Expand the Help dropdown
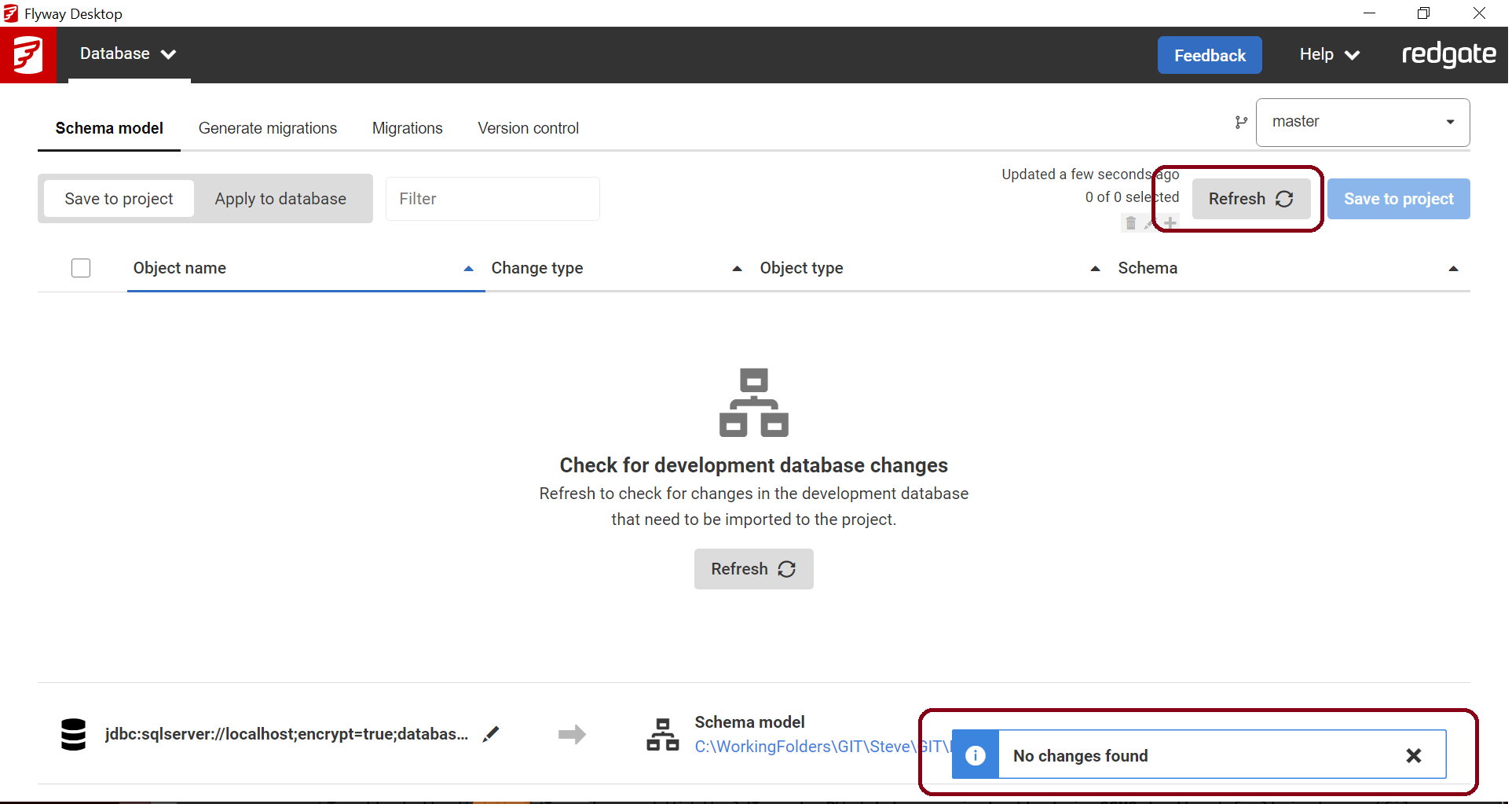The height and width of the screenshot is (804, 1512). [1327, 54]
